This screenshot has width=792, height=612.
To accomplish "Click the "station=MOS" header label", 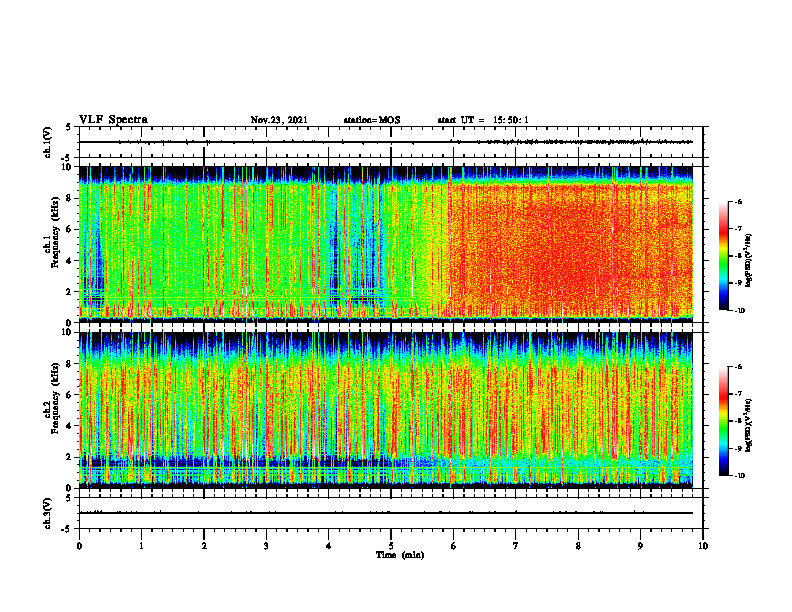I will click(372, 120).
